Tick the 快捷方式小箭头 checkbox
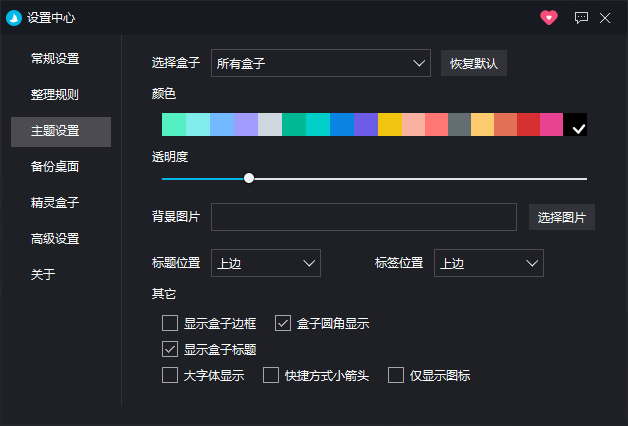This screenshot has width=628, height=426. (x=270, y=376)
